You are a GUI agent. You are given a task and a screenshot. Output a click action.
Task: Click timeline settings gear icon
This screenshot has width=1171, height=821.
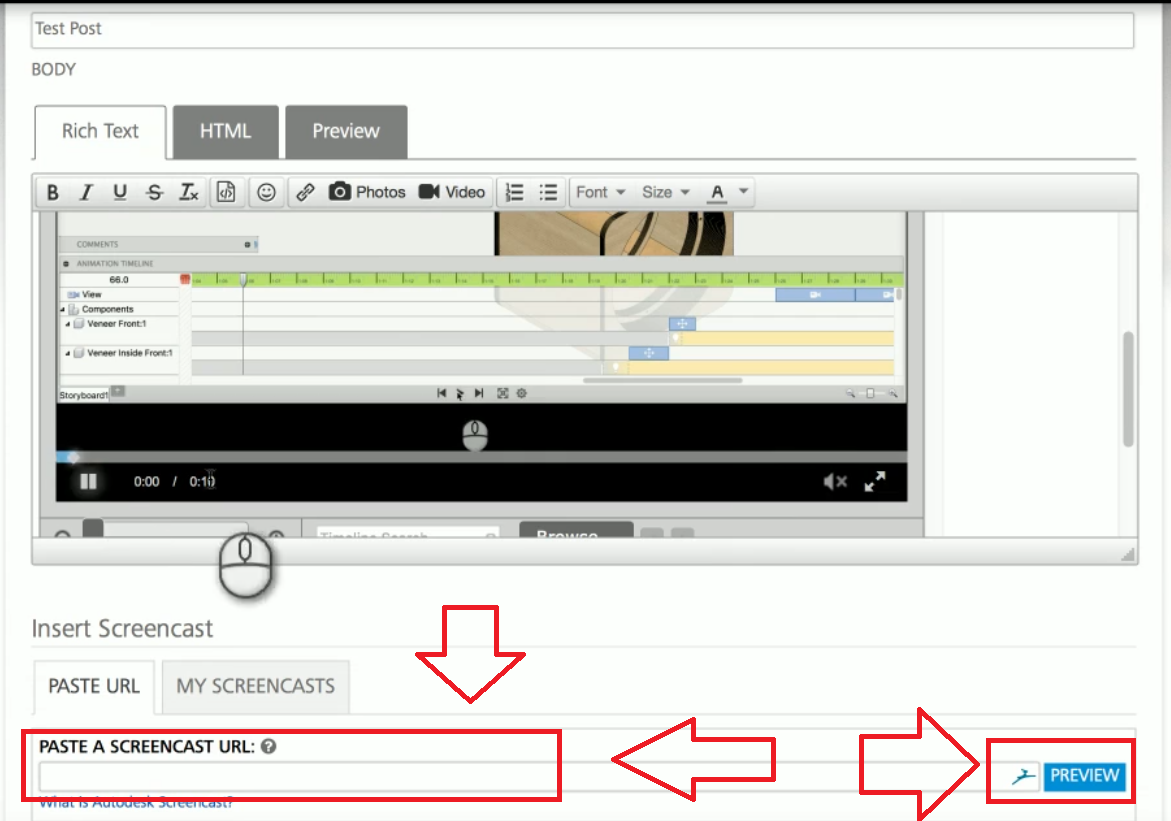pyautogui.click(x=522, y=393)
